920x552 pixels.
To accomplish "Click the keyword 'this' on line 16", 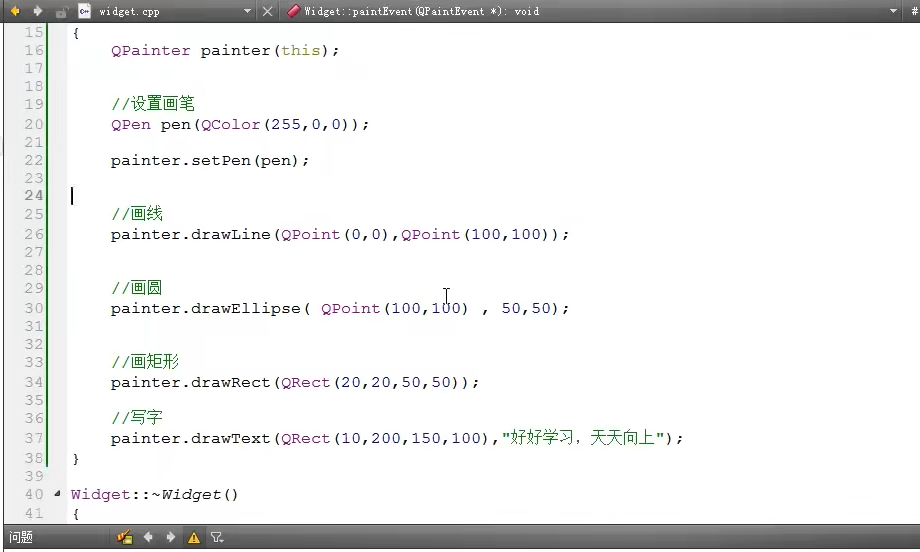I will (300, 50).
